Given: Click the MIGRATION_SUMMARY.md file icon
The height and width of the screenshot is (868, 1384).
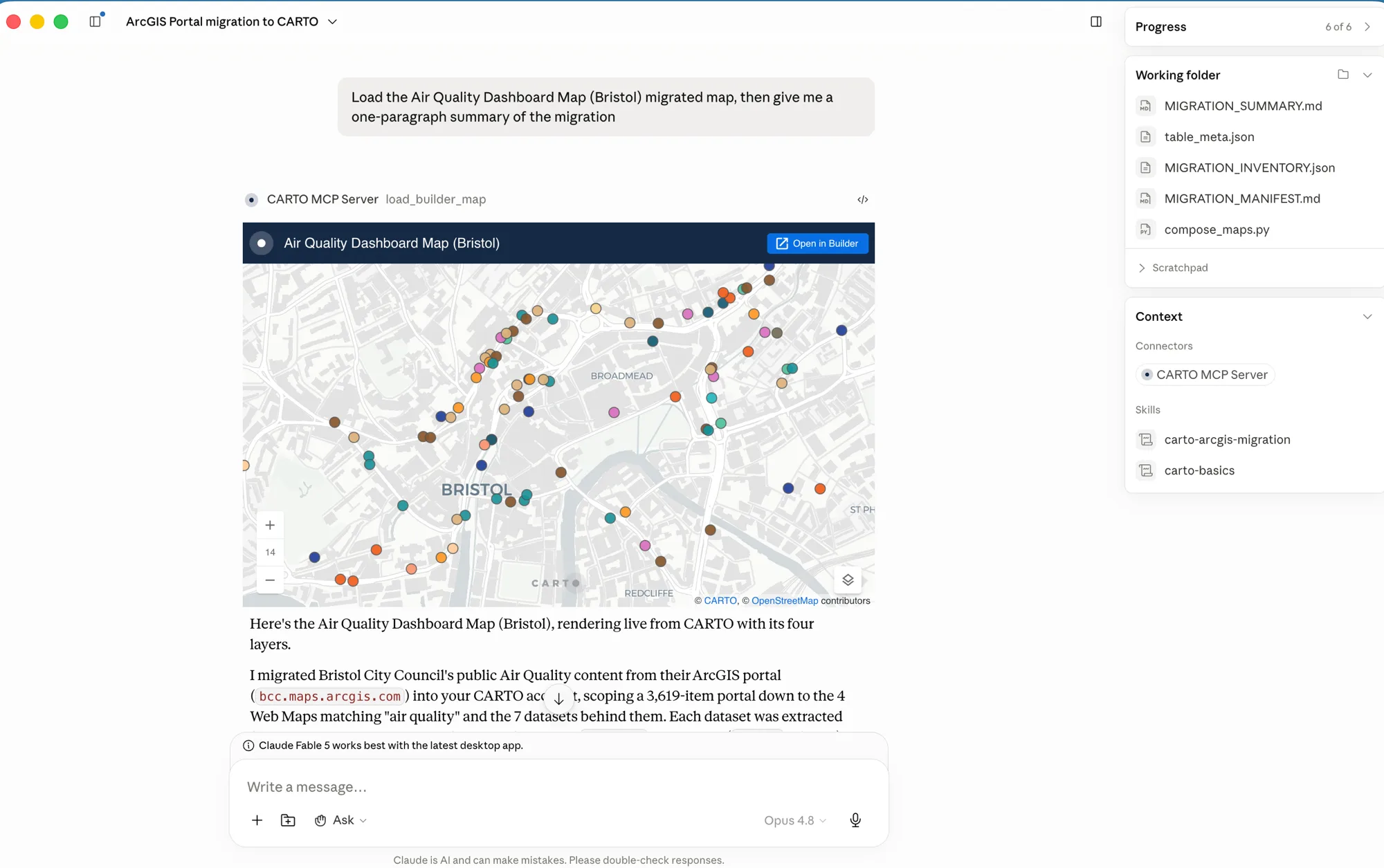Looking at the screenshot, I should 1146,106.
